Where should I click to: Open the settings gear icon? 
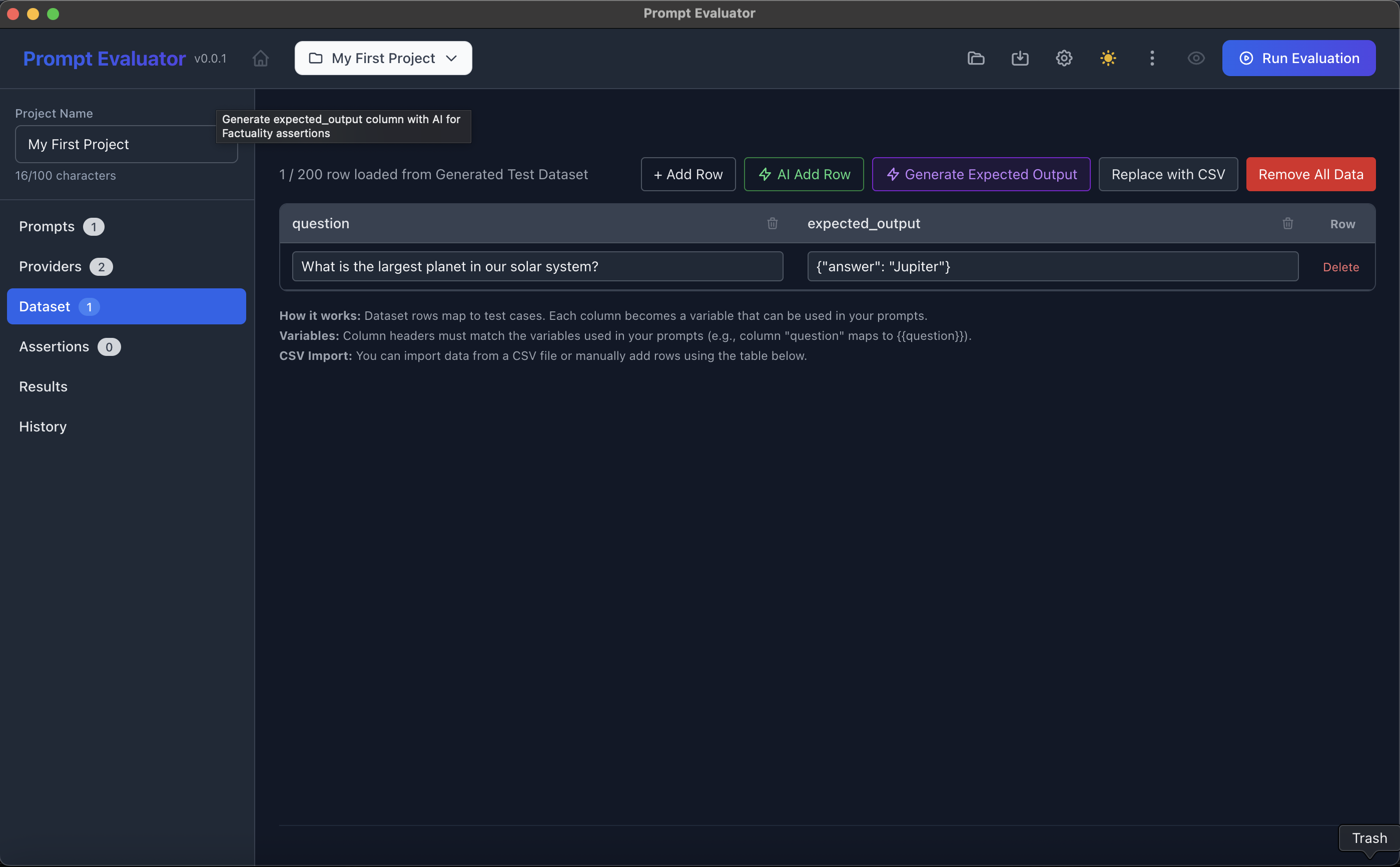point(1064,58)
